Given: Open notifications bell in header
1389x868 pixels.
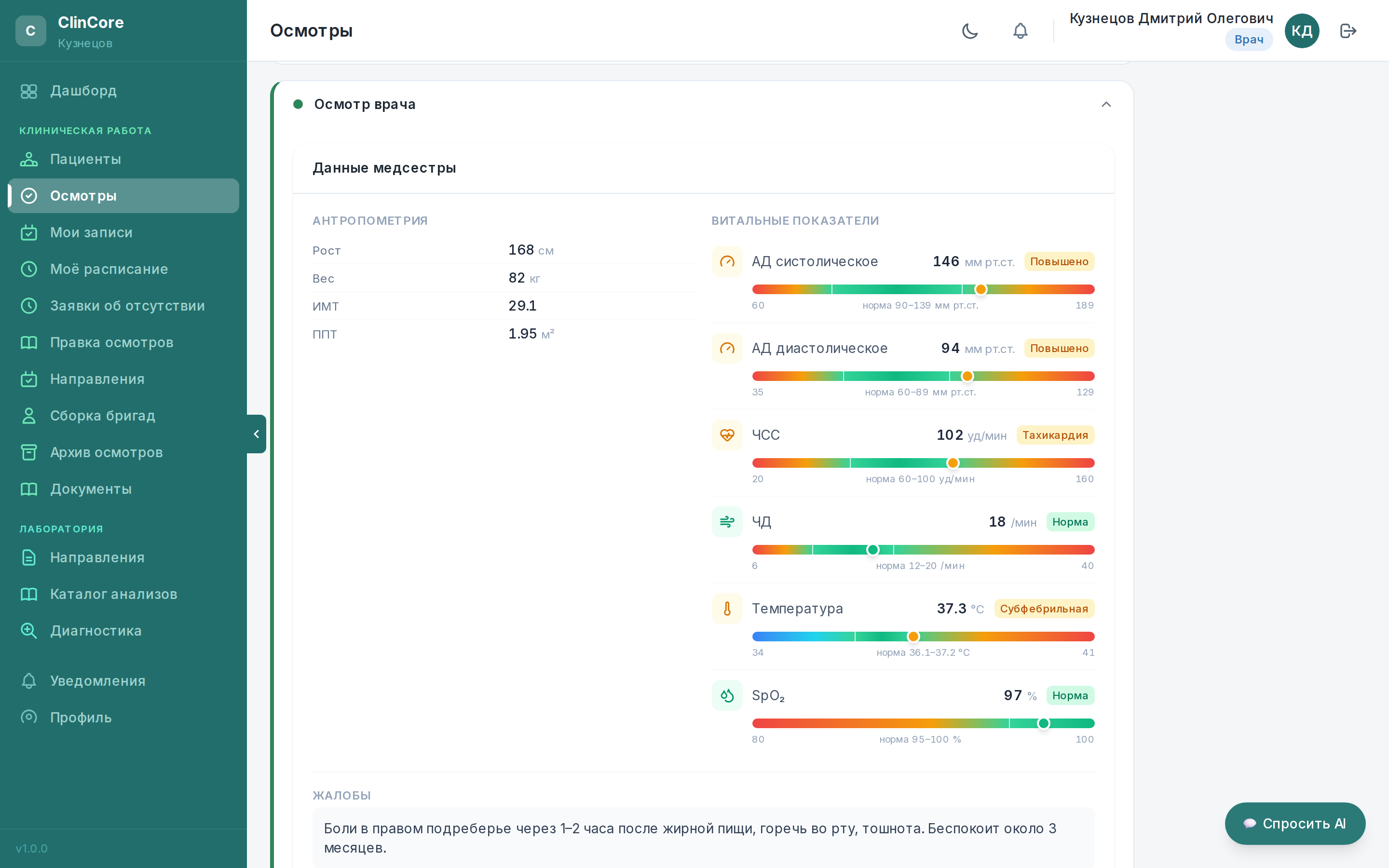Looking at the screenshot, I should 1020,31.
